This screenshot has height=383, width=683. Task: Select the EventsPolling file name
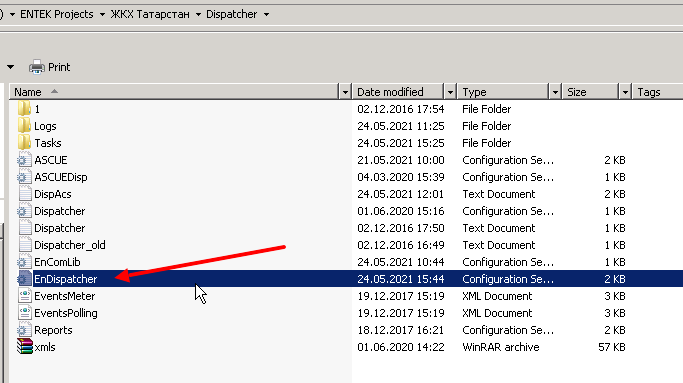(x=66, y=313)
